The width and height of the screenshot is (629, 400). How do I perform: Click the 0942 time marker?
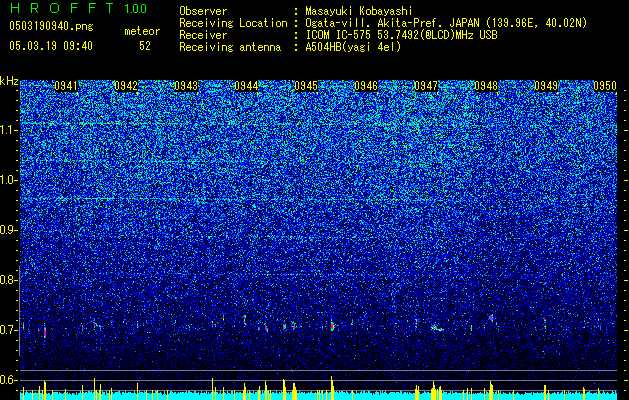click(126, 86)
